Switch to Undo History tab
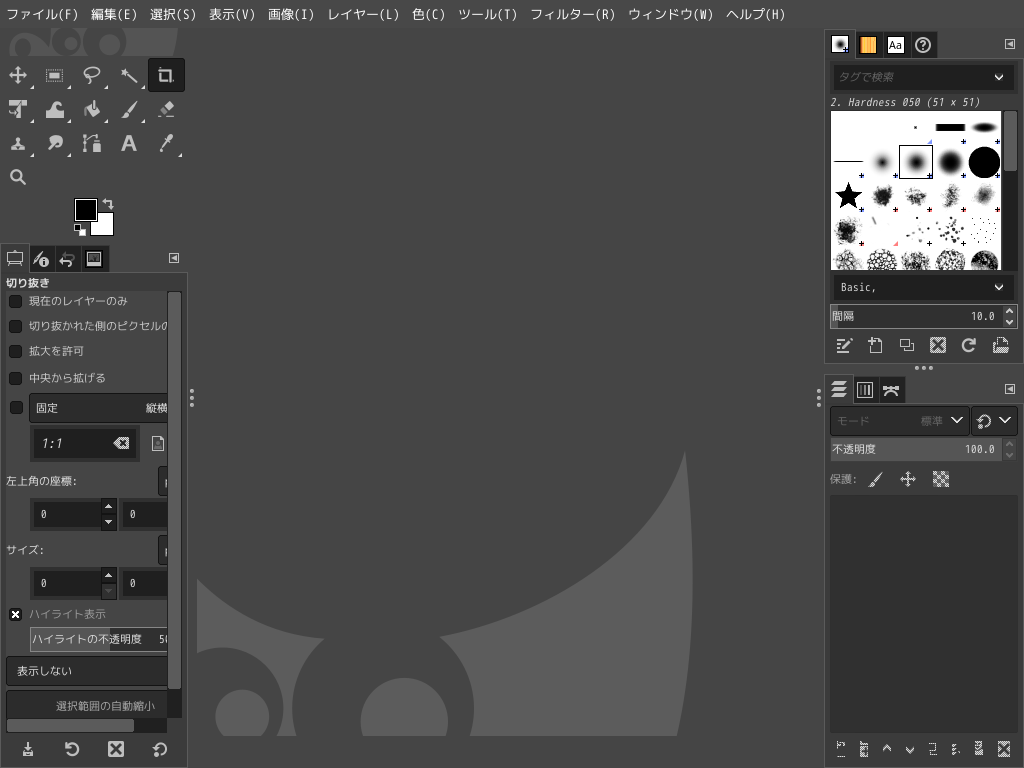This screenshot has height=768, width=1024. click(x=67, y=259)
